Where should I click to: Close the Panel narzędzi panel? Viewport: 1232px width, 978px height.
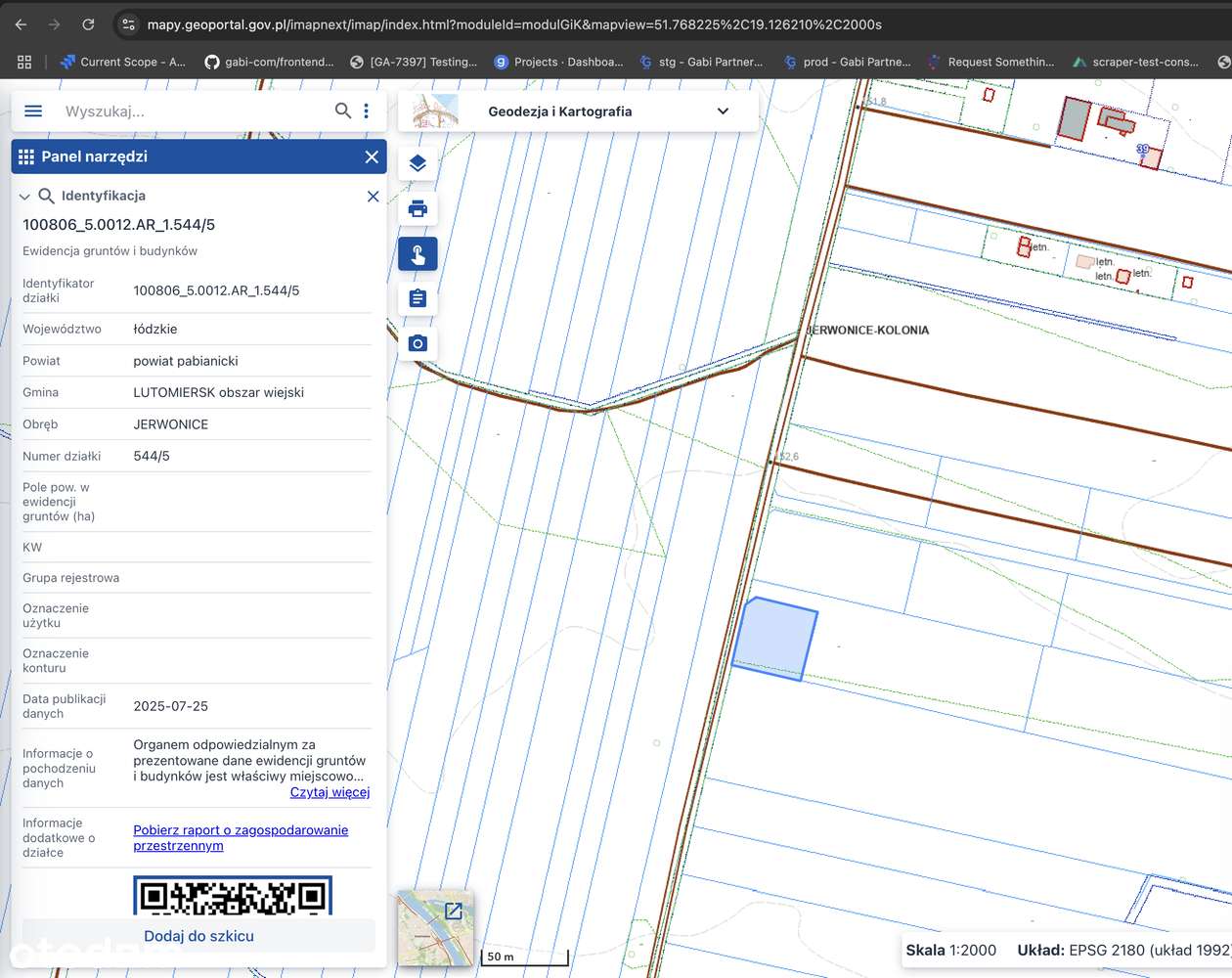click(x=372, y=156)
